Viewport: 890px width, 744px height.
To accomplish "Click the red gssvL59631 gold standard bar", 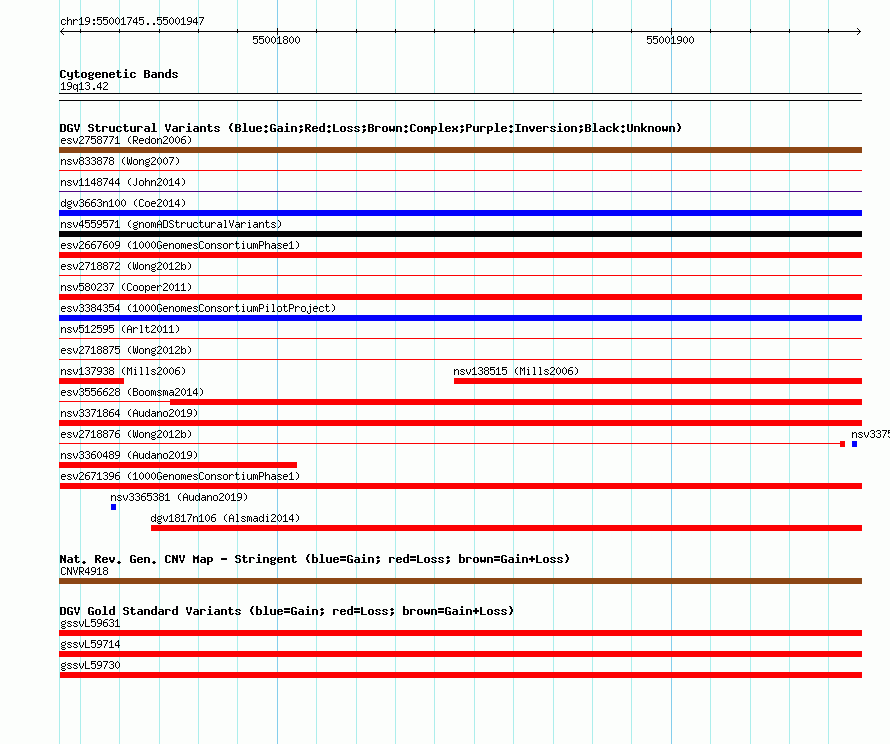I will click(460, 633).
